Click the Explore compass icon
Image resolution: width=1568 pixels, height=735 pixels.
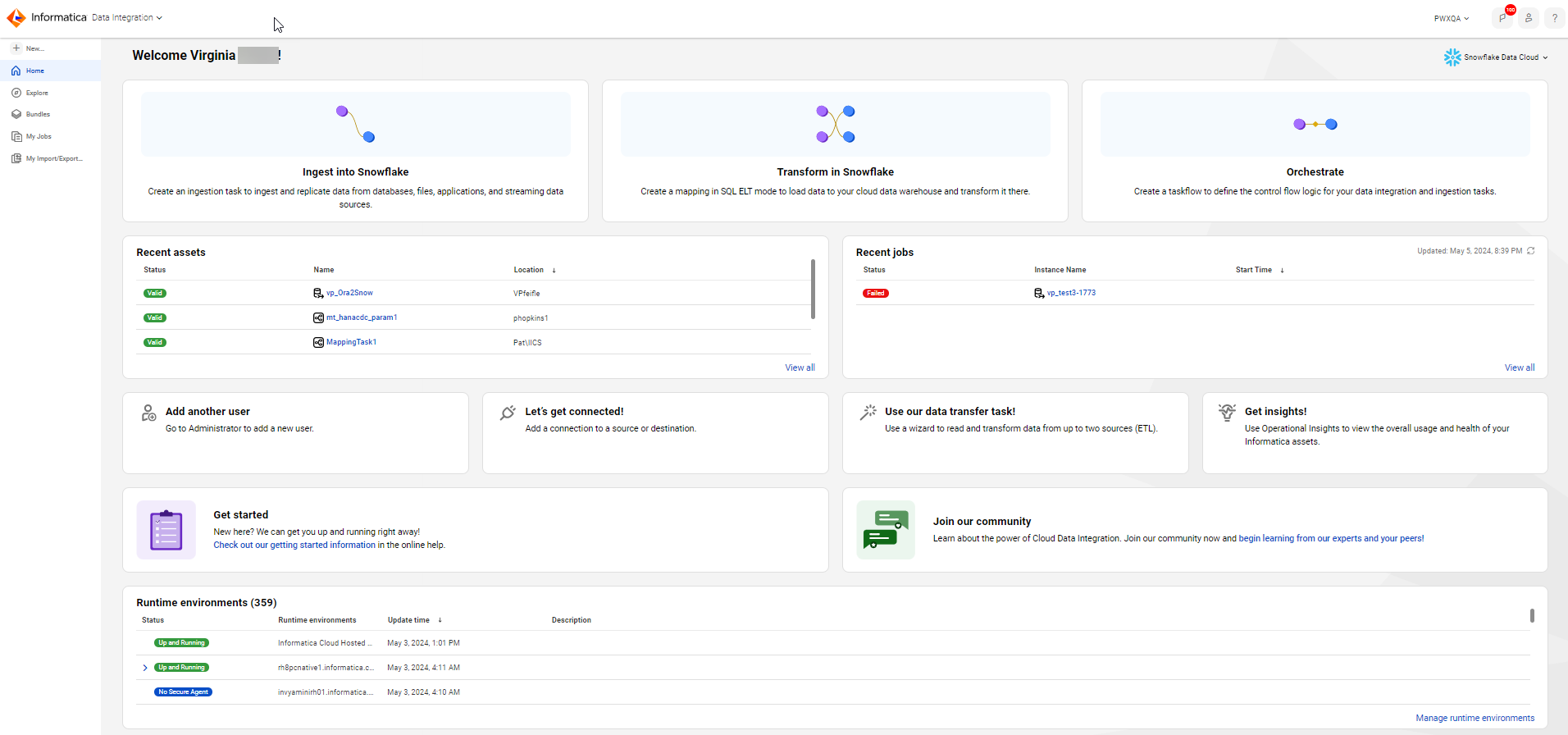click(16, 93)
